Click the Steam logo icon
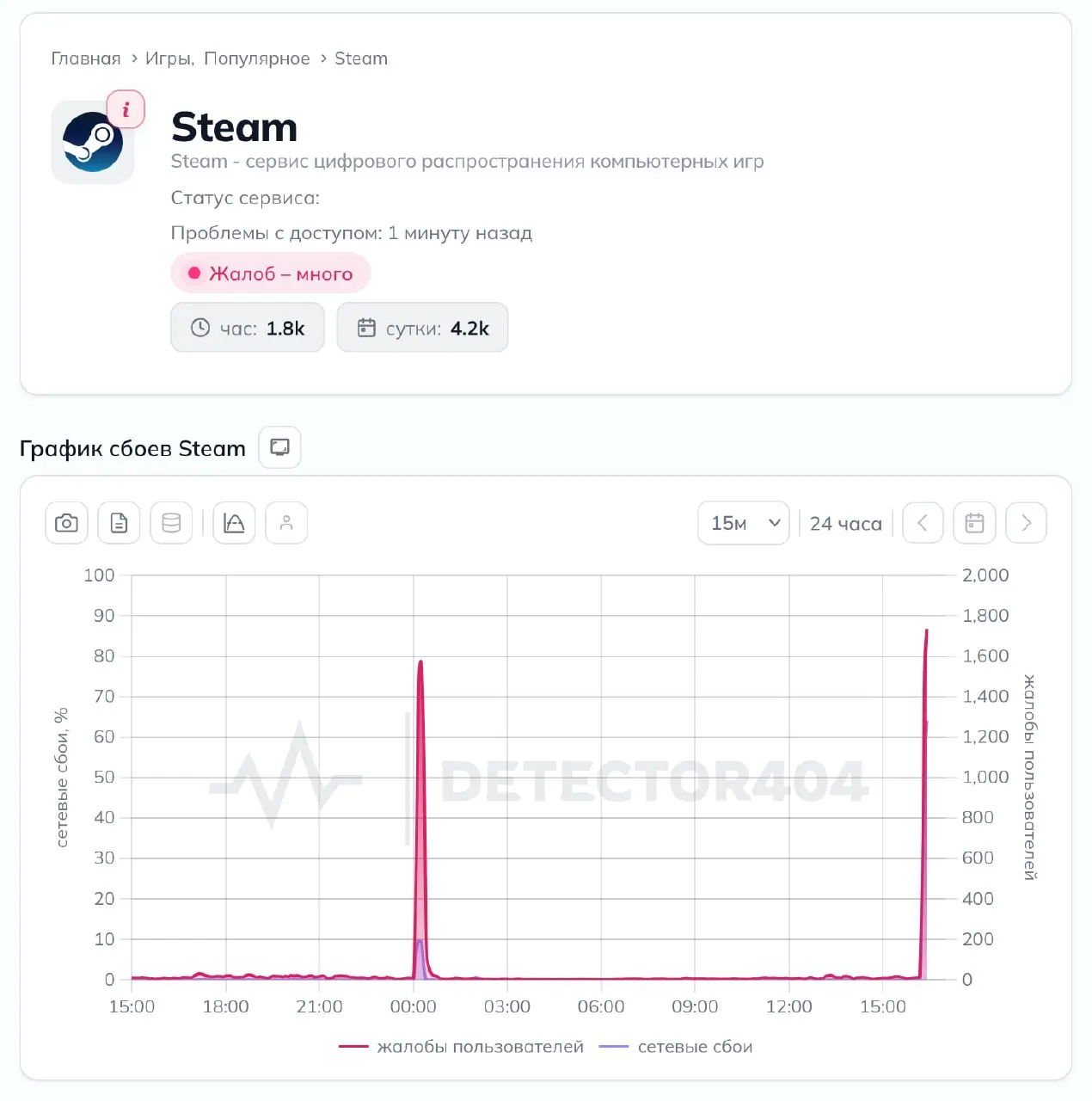The width and height of the screenshot is (1092, 1101). coord(93,142)
